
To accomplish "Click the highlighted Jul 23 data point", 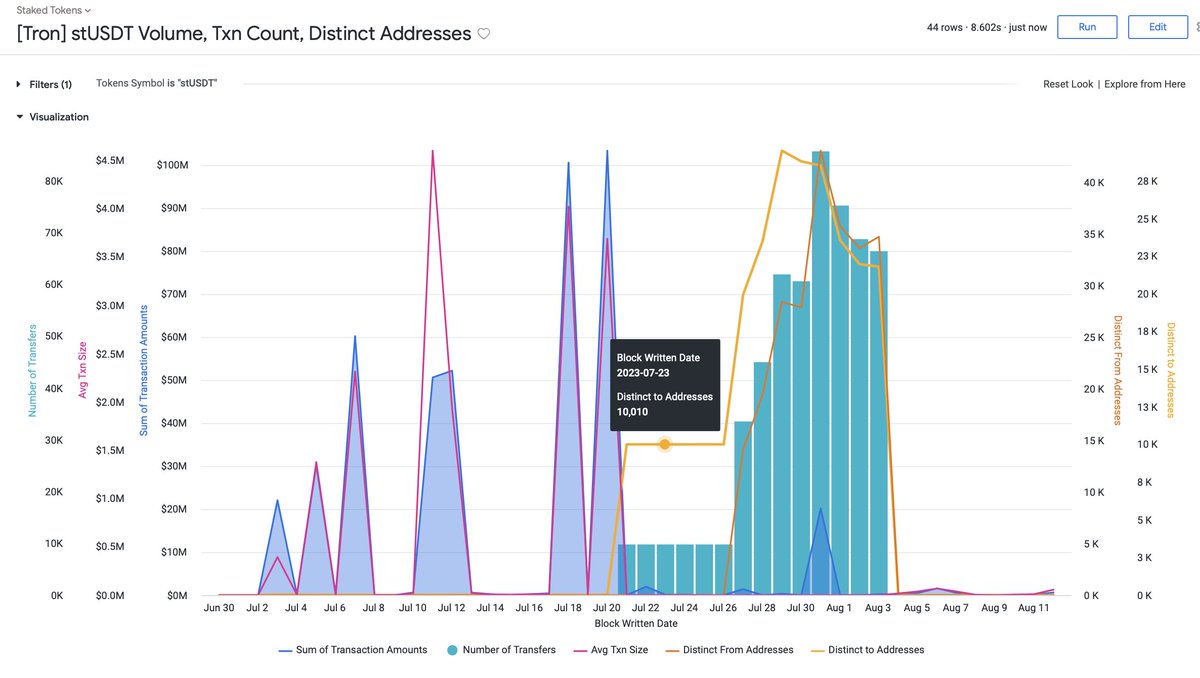I will (664, 444).
